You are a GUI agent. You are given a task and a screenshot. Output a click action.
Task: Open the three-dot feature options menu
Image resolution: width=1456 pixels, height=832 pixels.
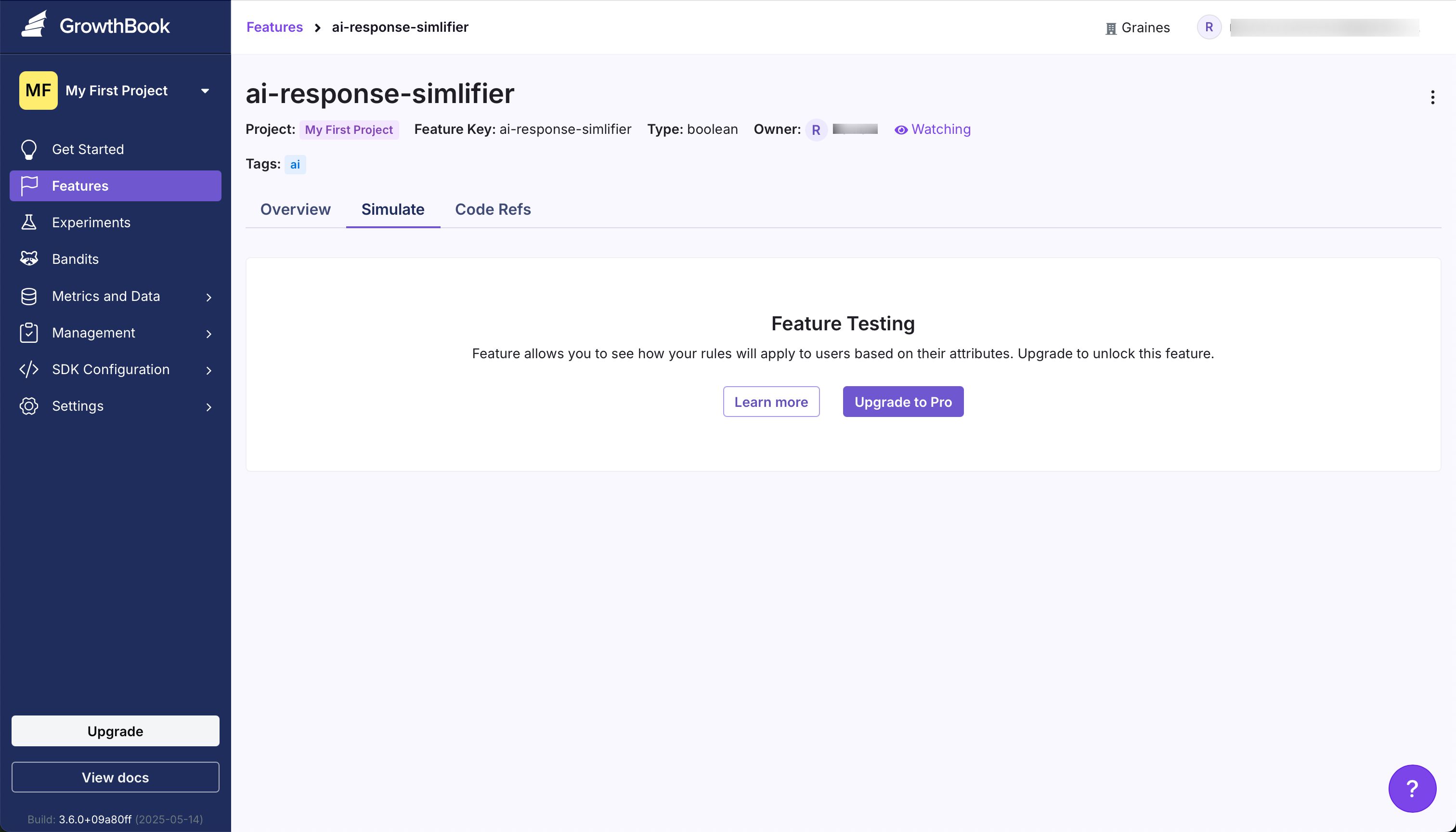pos(1432,97)
